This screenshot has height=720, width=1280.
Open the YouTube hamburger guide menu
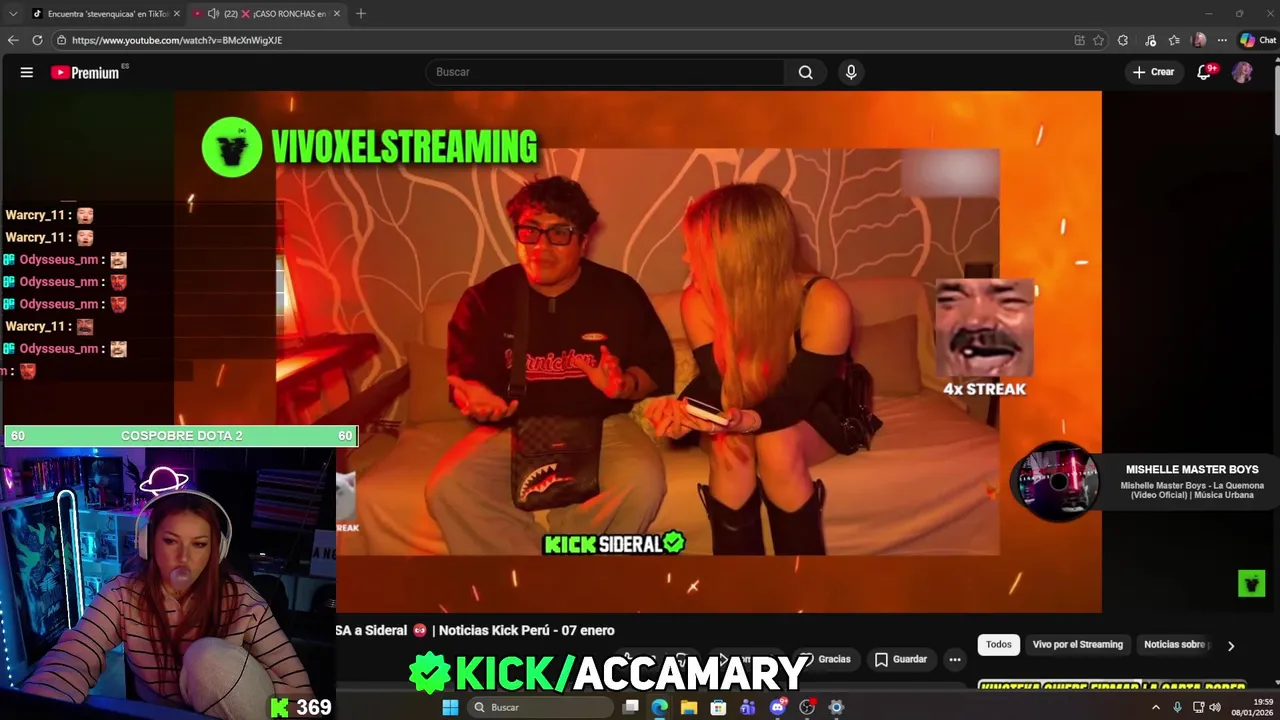tap(27, 72)
